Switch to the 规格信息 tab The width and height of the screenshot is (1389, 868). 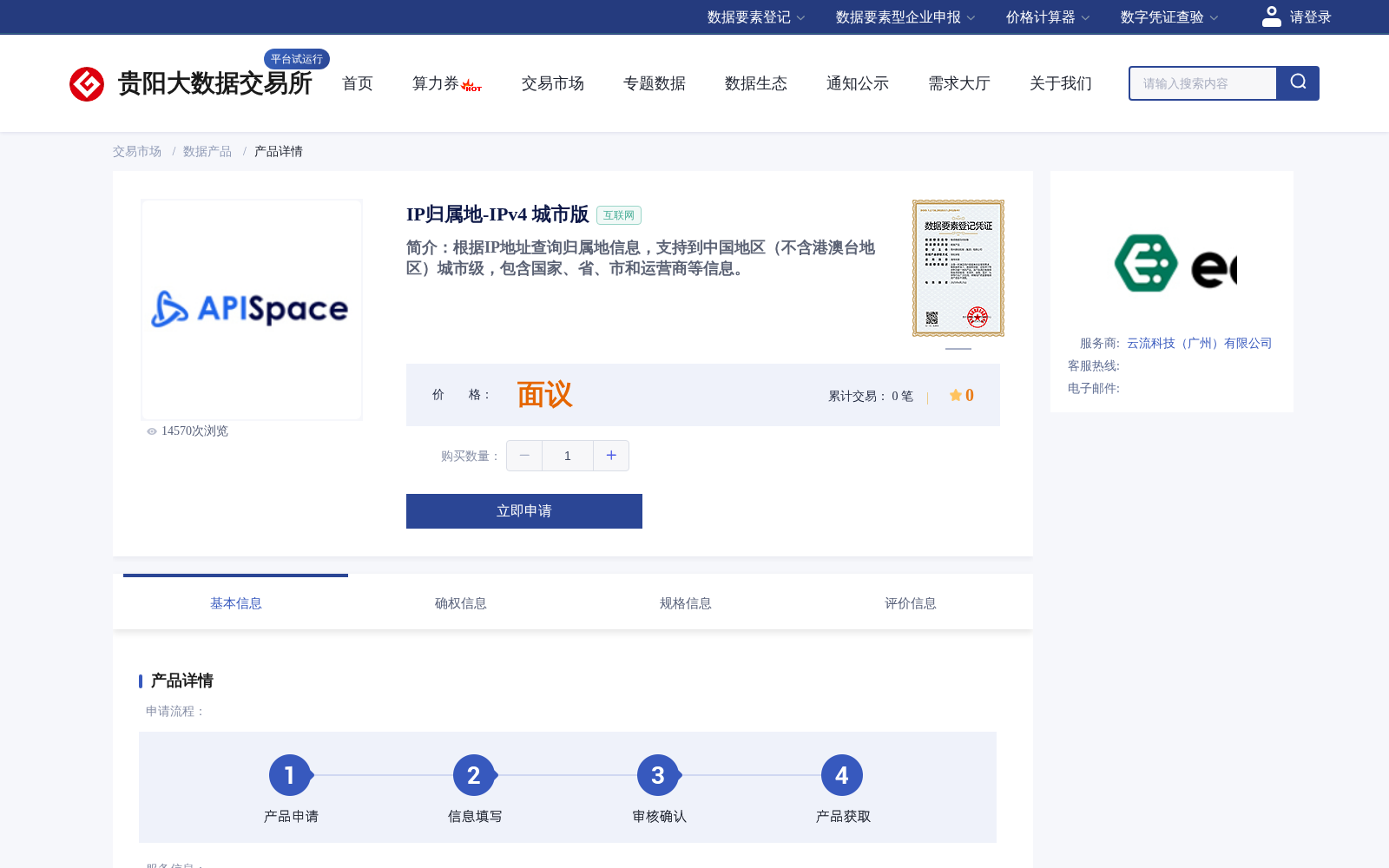[686, 603]
